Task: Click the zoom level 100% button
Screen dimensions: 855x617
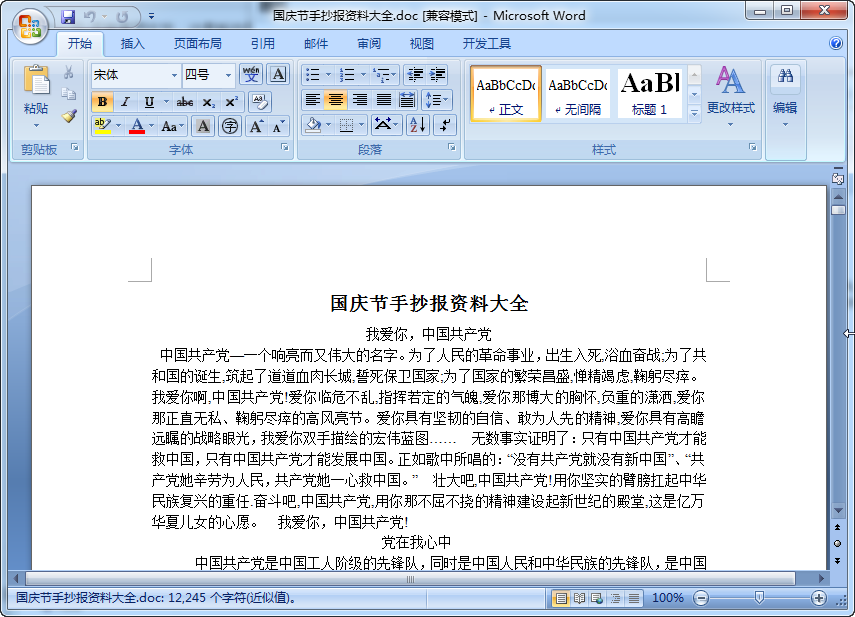Action: point(667,598)
